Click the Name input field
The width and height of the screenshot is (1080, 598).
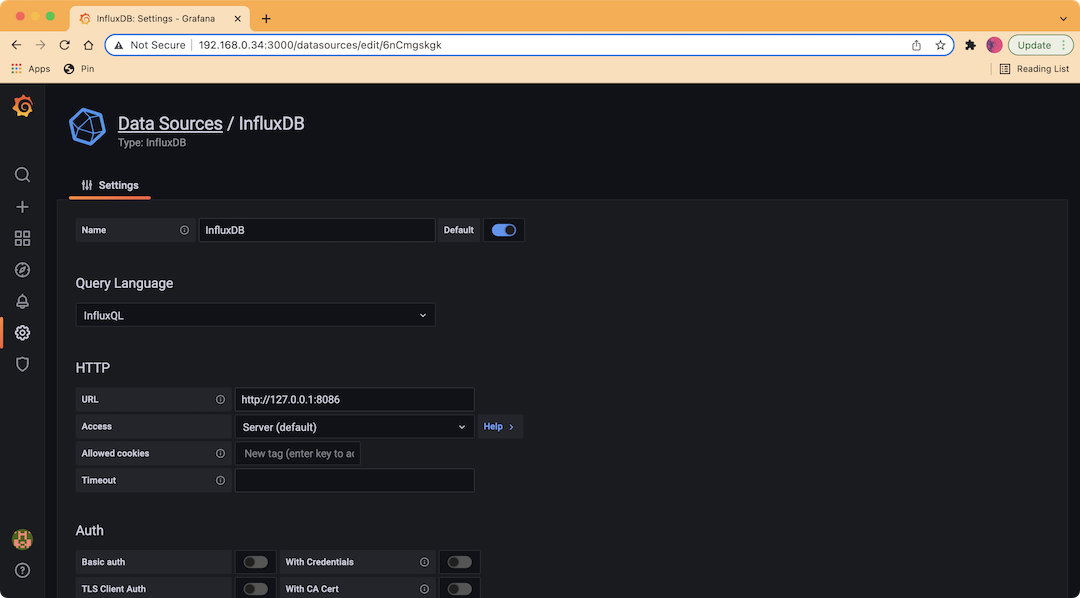[x=317, y=230]
